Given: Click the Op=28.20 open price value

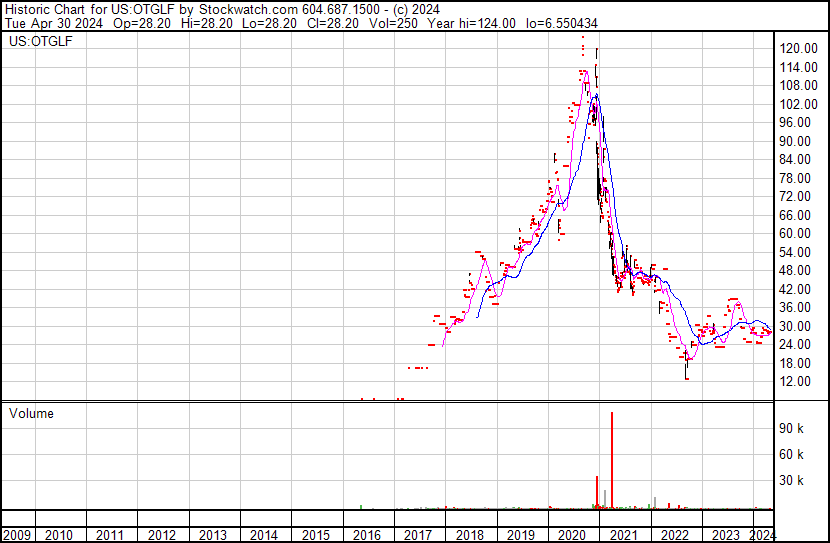Looking at the screenshot, I should click(142, 24).
